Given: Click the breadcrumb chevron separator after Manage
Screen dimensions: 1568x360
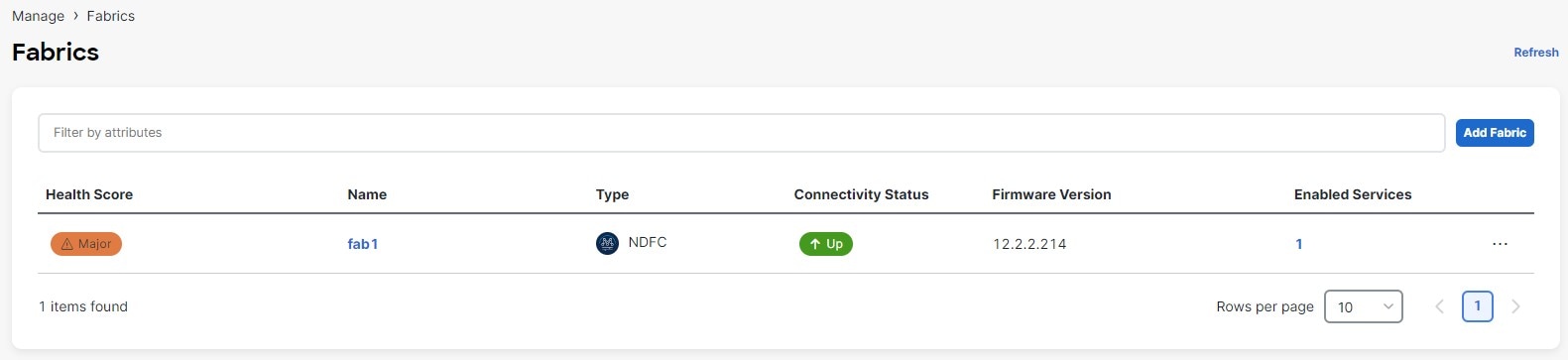Looking at the screenshot, I should [x=75, y=16].
